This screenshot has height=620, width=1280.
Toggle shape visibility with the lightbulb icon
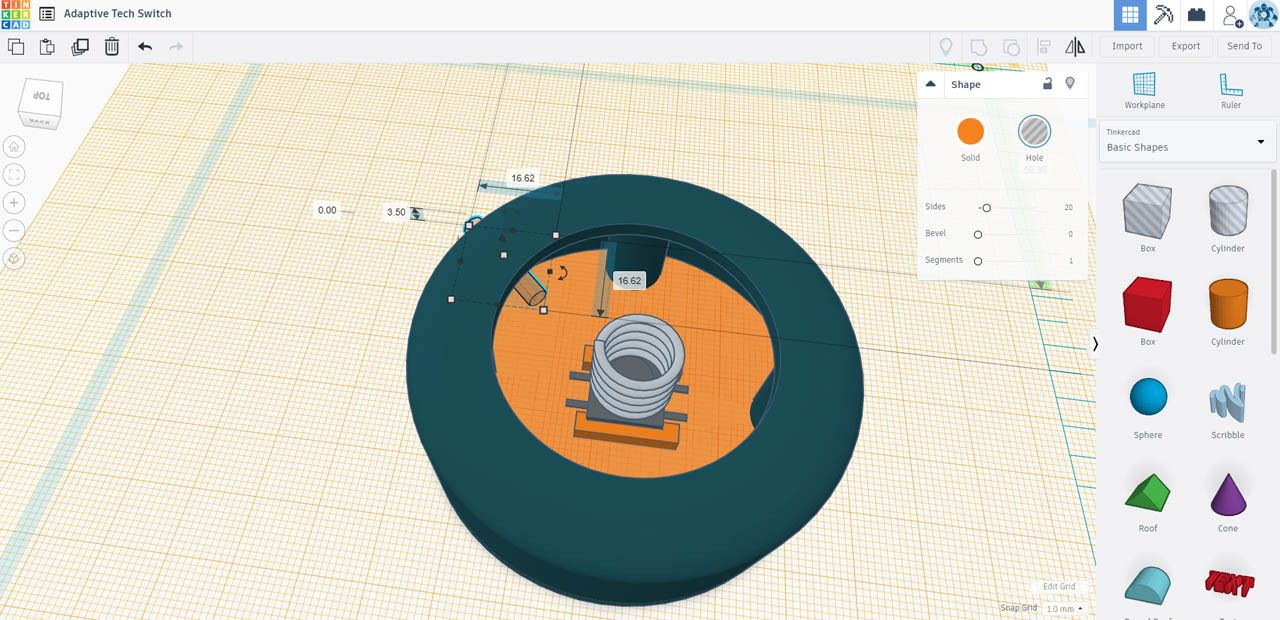[1070, 84]
